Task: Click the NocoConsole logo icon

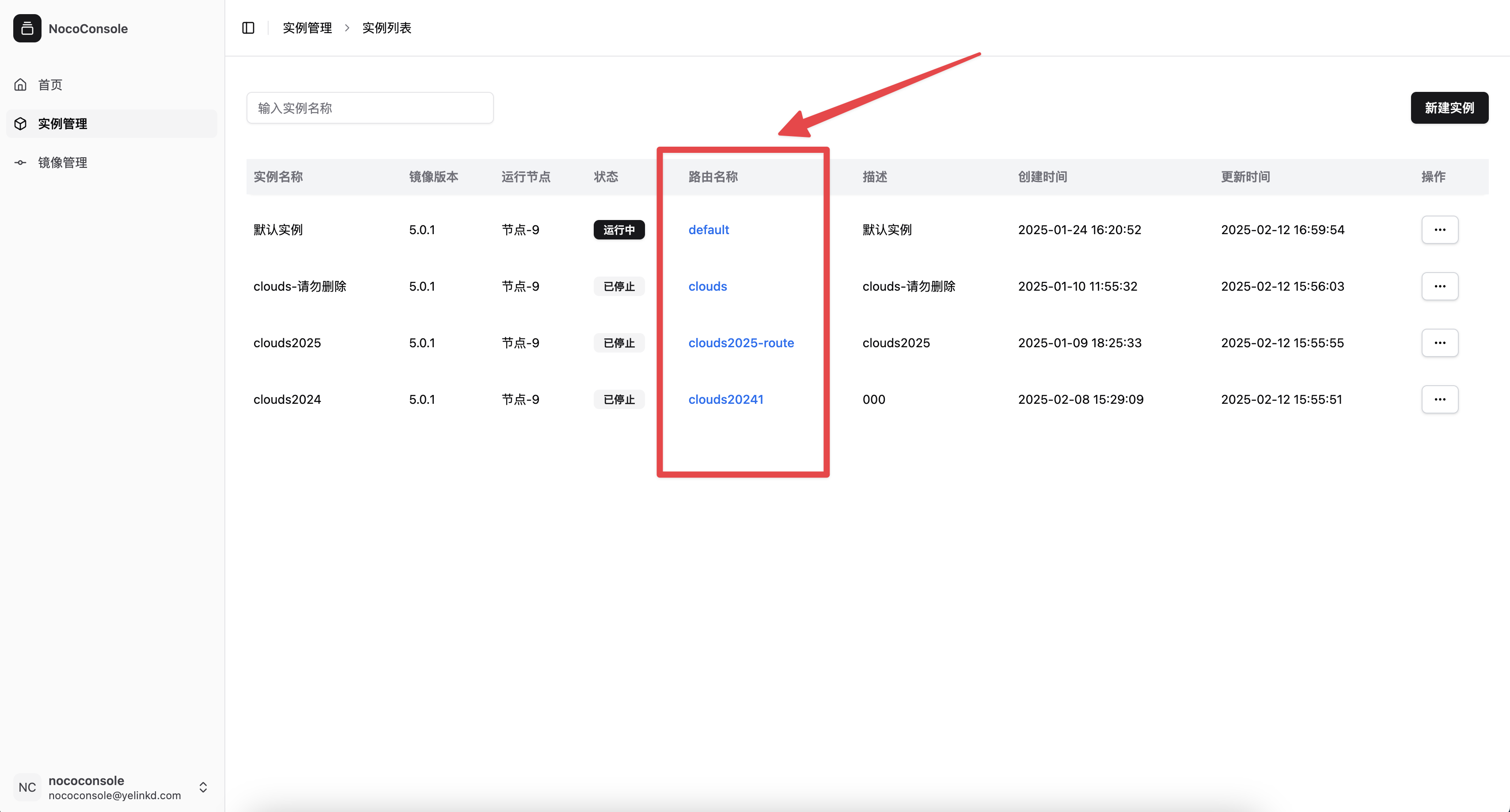Action: 27,28
